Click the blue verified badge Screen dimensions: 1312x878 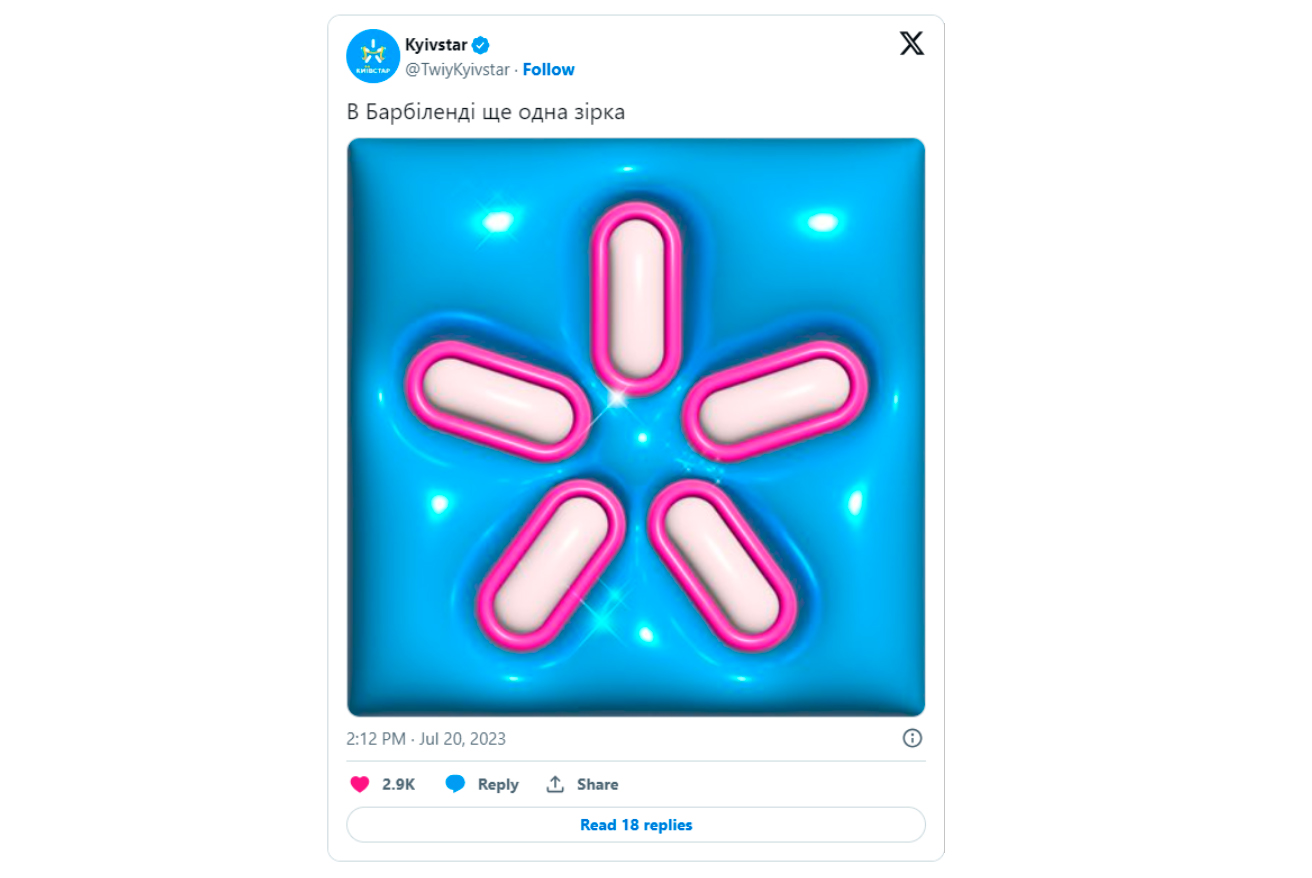click(481, 44)
